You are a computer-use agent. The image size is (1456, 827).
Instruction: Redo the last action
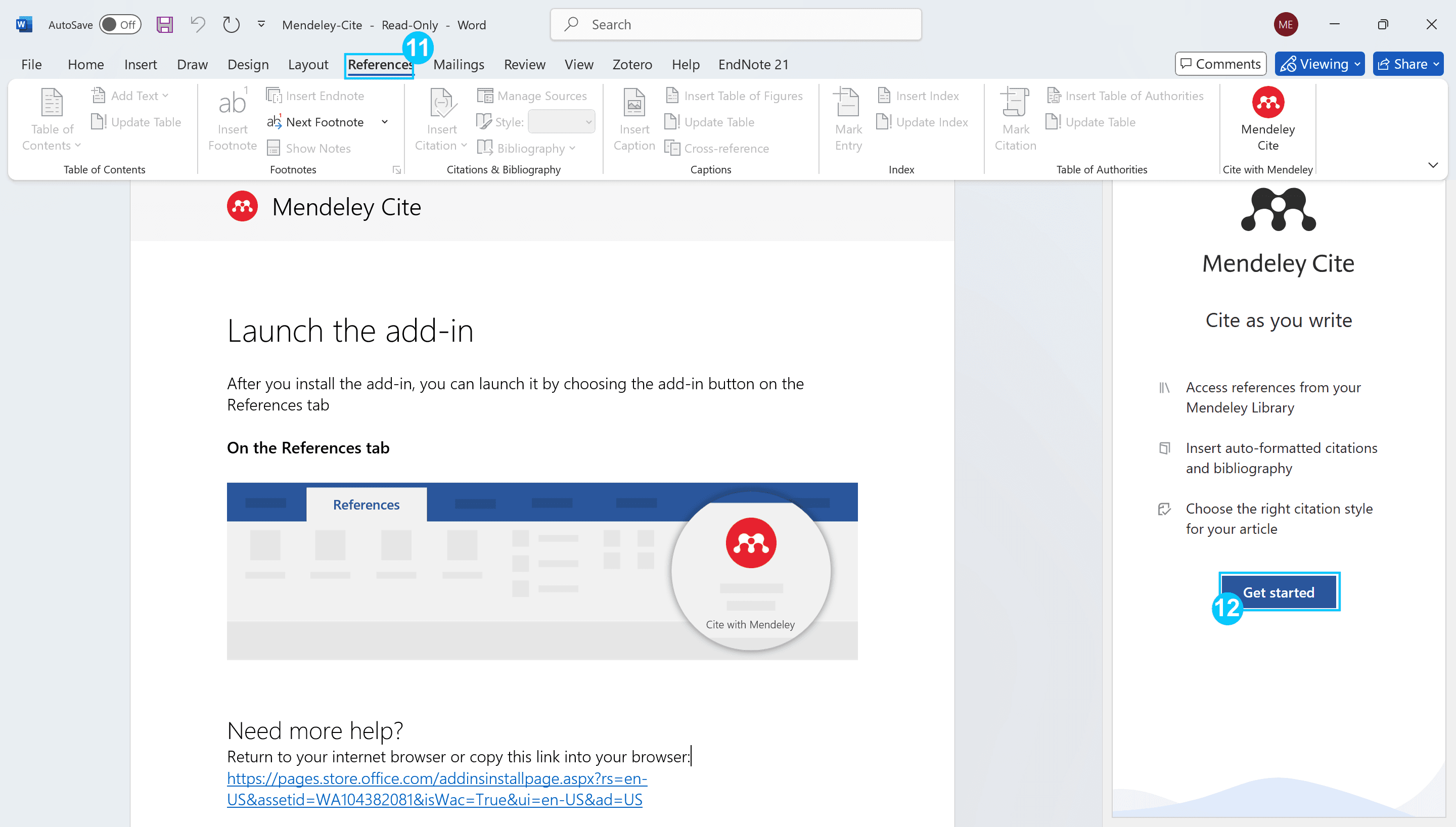click(231, 24)
